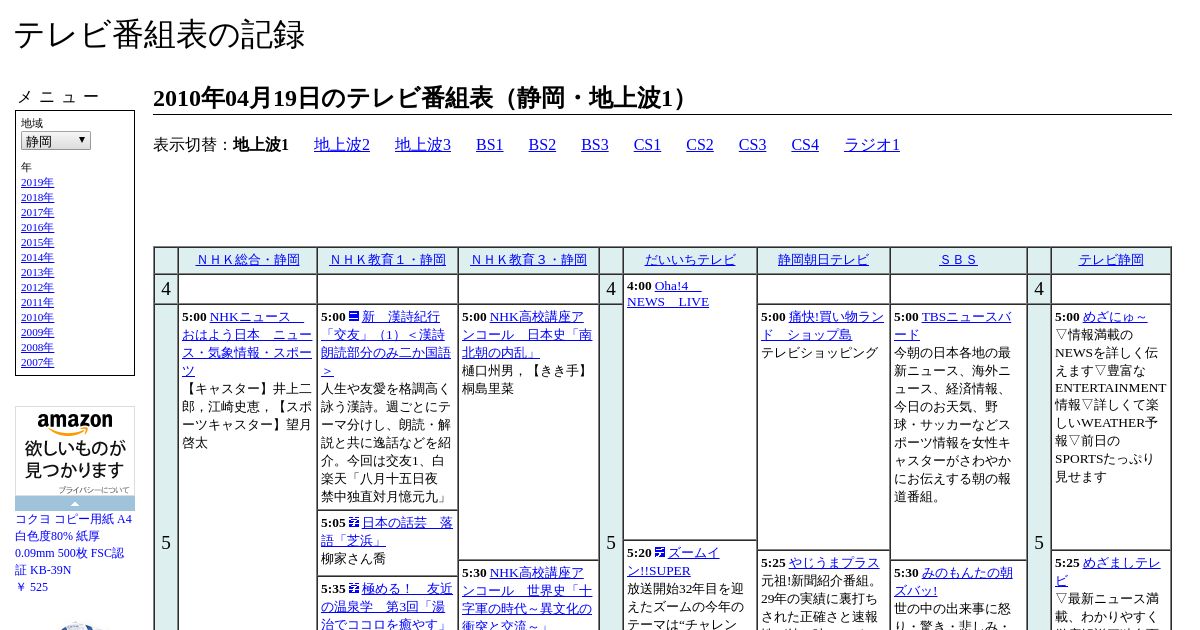Select year 2013年 in menu
The height and width of the screenshot is (630, 1200).
tap(37, 273)
